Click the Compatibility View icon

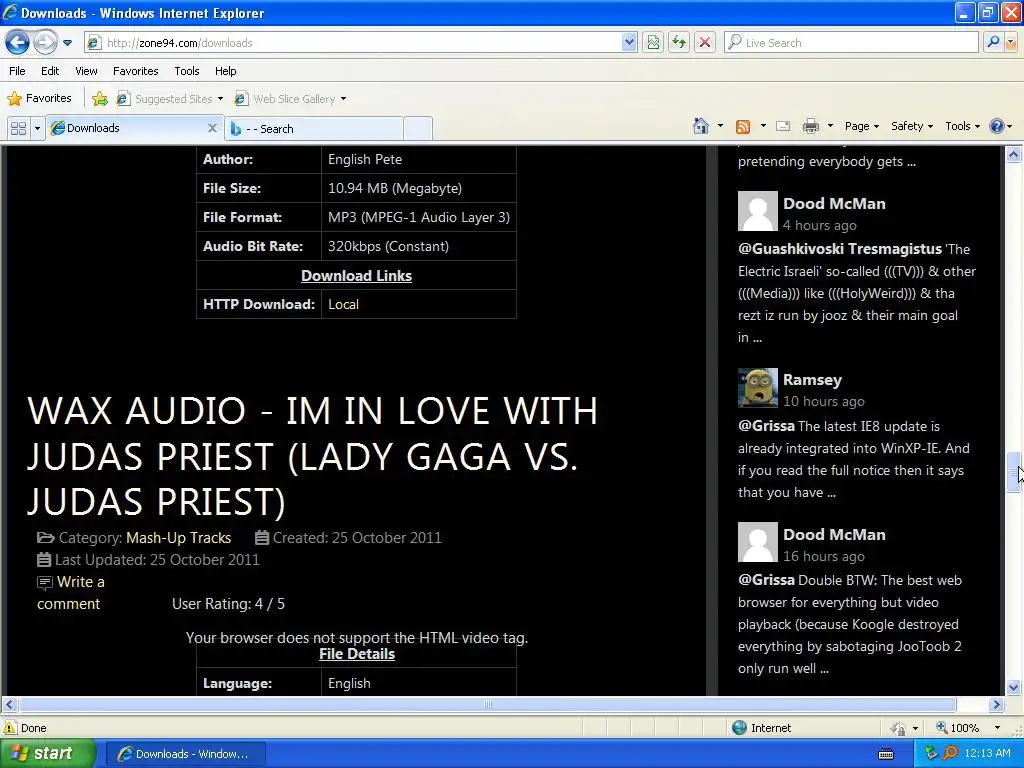pos(653,43)
